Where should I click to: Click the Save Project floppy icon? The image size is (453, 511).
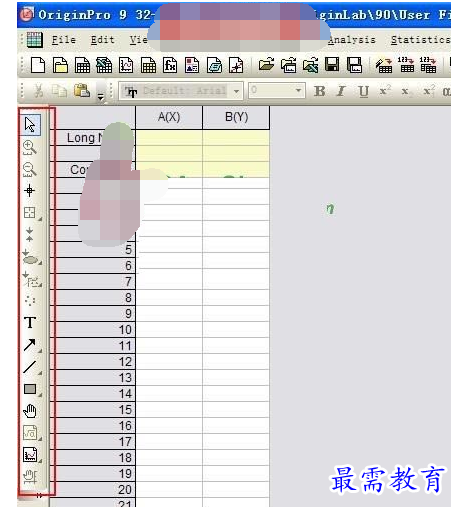[x=332, y=65]
